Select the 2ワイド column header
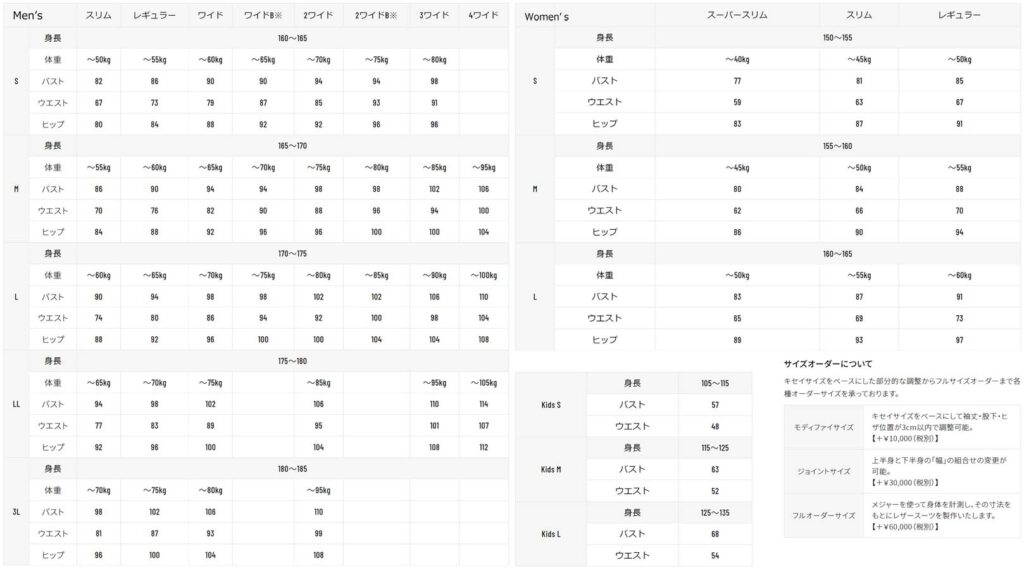Screen dimensions: 1024x570 pos(318,15)
